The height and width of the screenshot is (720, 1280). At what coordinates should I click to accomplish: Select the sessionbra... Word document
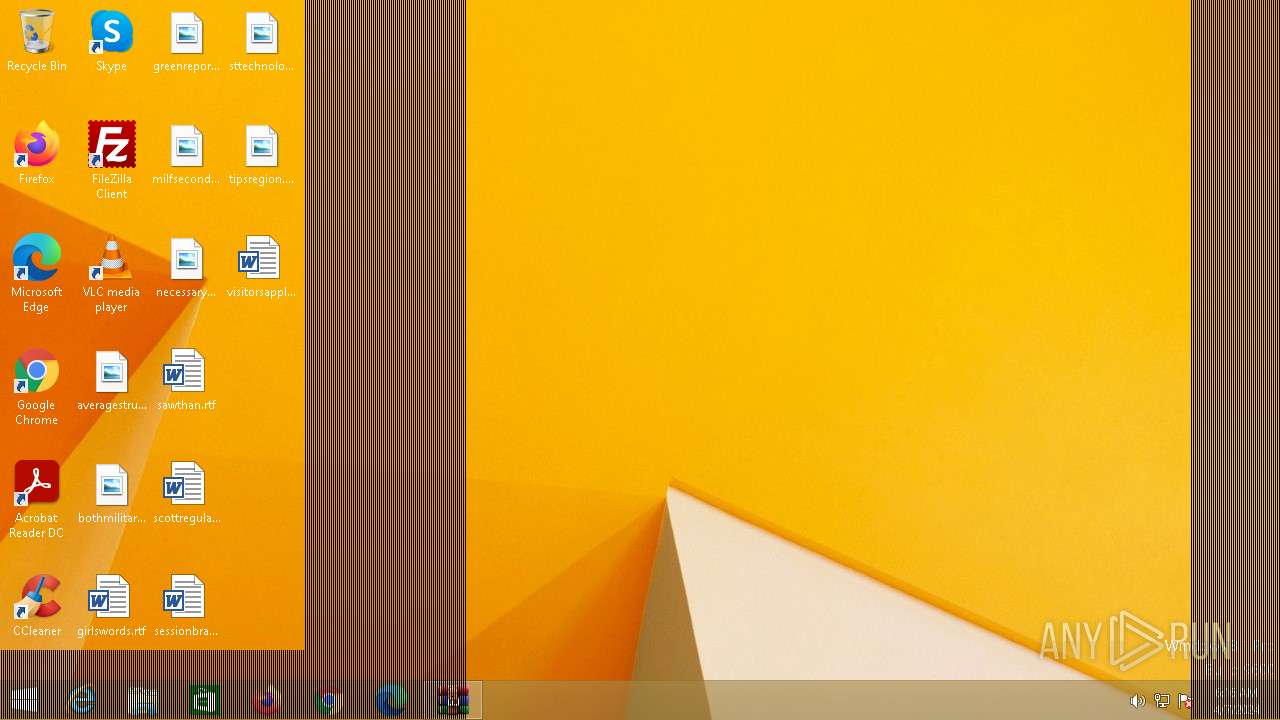[x=186, y=606]
